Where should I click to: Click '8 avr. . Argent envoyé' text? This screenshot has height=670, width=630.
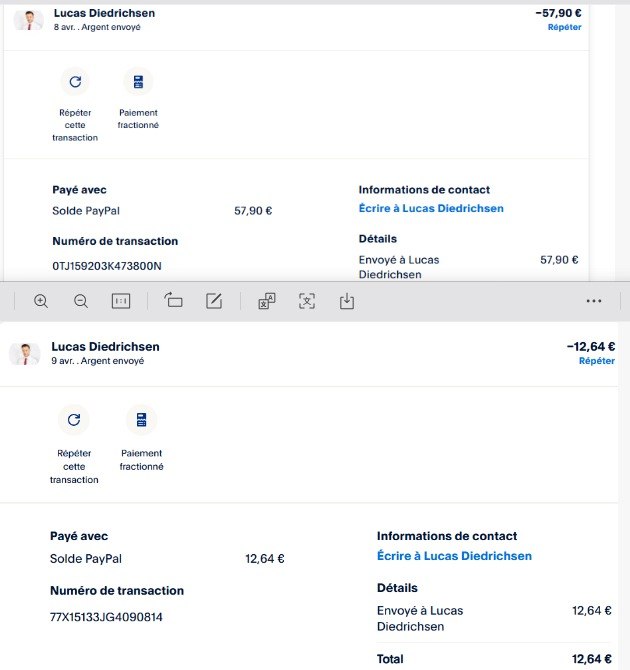tap(97, 27)
